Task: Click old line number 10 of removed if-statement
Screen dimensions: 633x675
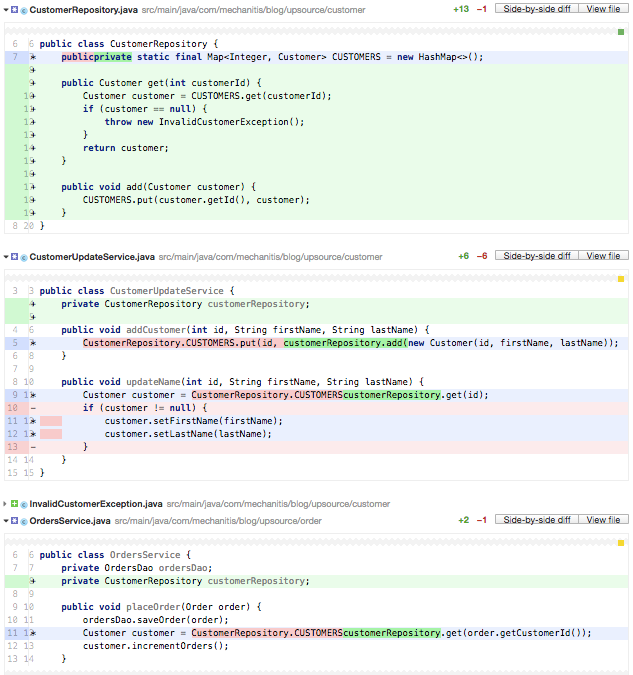Action: pyautogui.click(x=12, y=408)
